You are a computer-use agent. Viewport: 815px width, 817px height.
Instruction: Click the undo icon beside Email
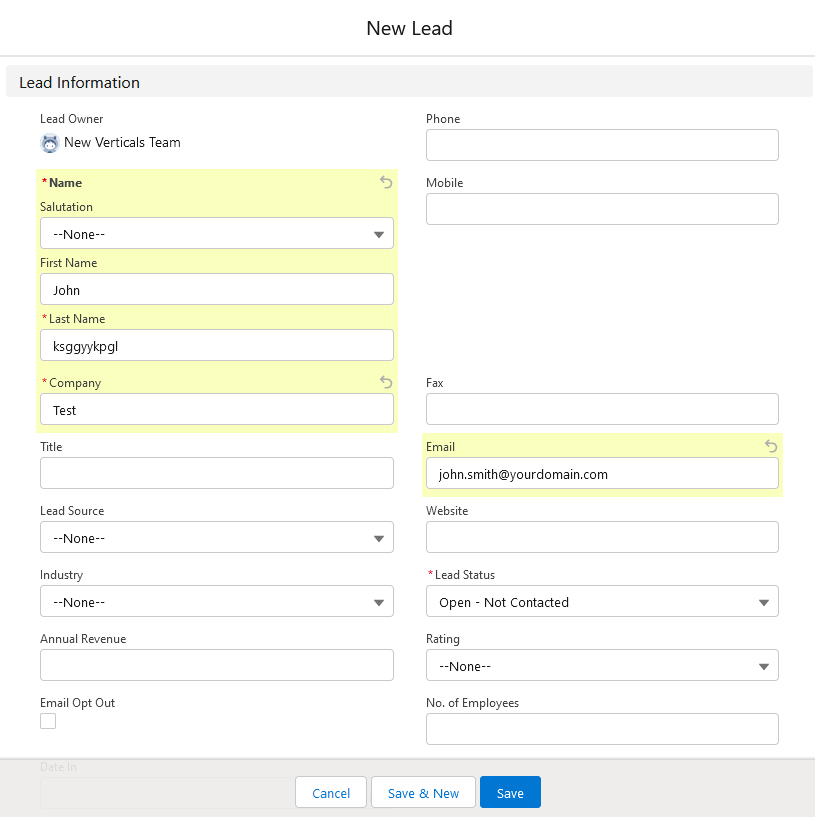point(771,446)
